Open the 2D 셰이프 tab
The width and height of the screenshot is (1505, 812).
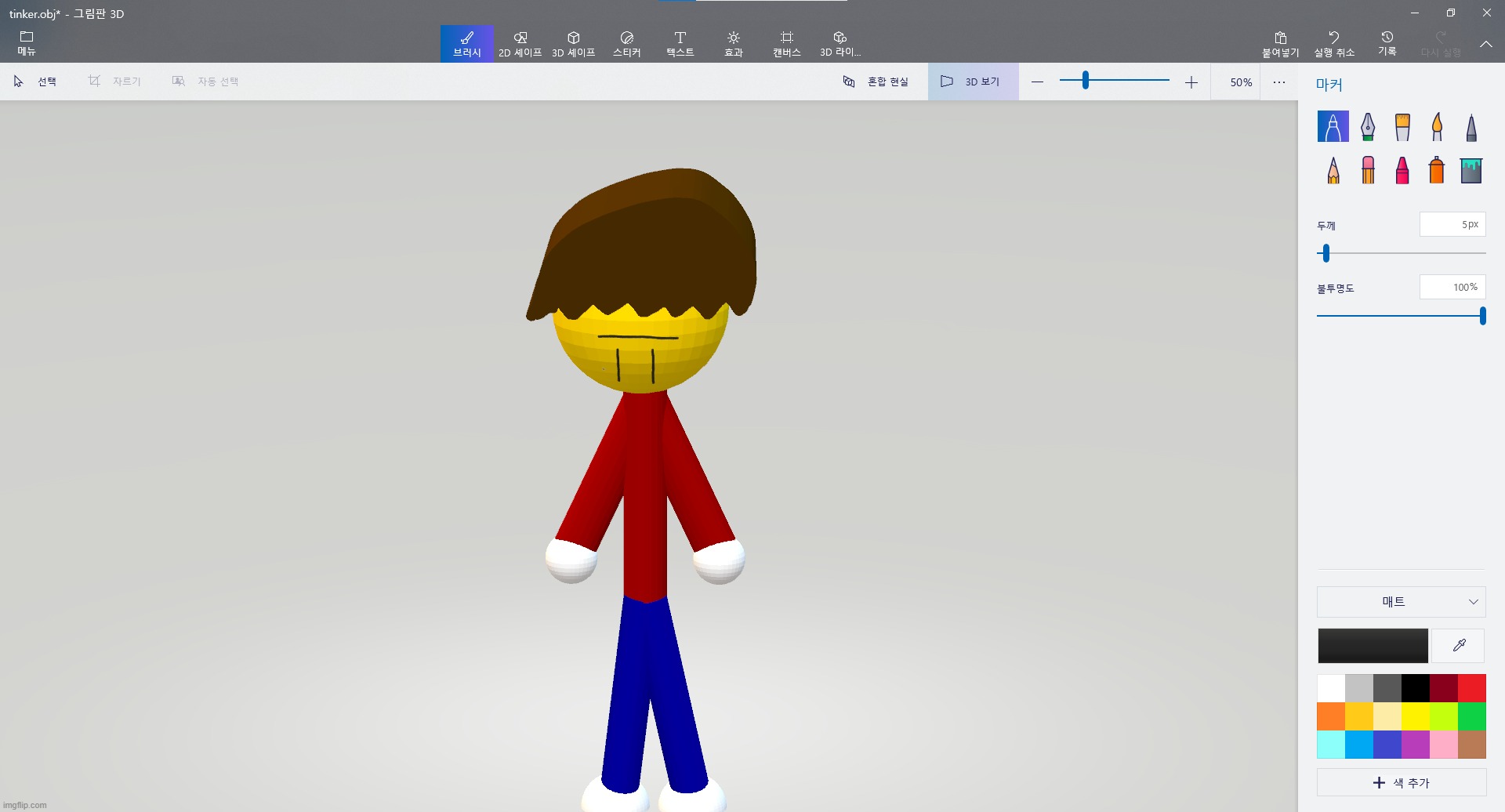pyautogui.click(x=520, y=44)
